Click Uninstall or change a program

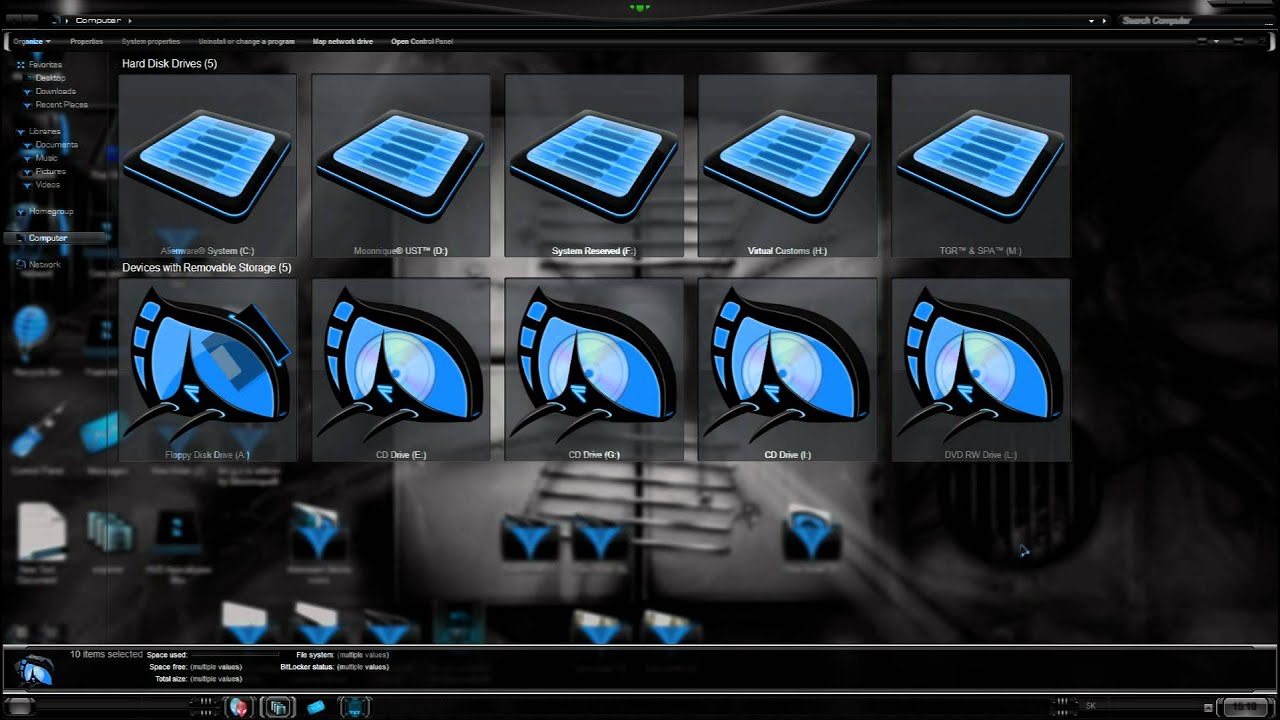click(x=246, y=42)
